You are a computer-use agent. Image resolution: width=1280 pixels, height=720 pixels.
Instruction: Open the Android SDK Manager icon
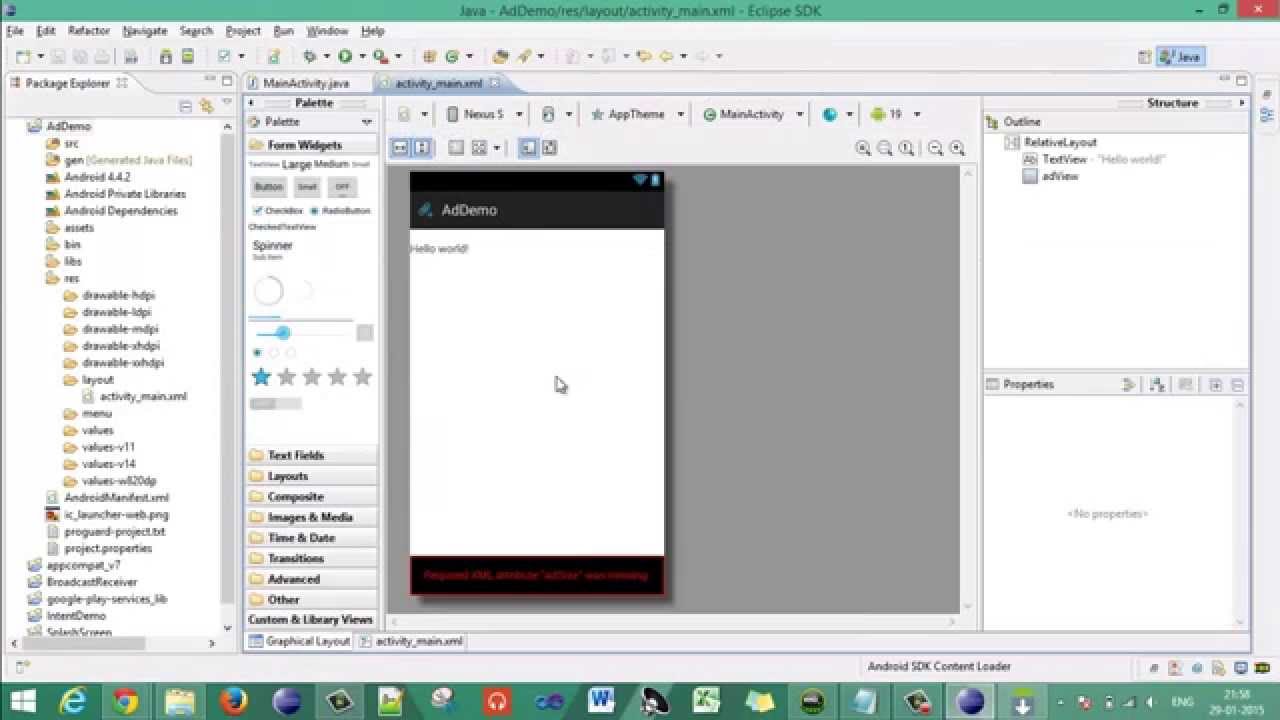click(x=166, y=57)
